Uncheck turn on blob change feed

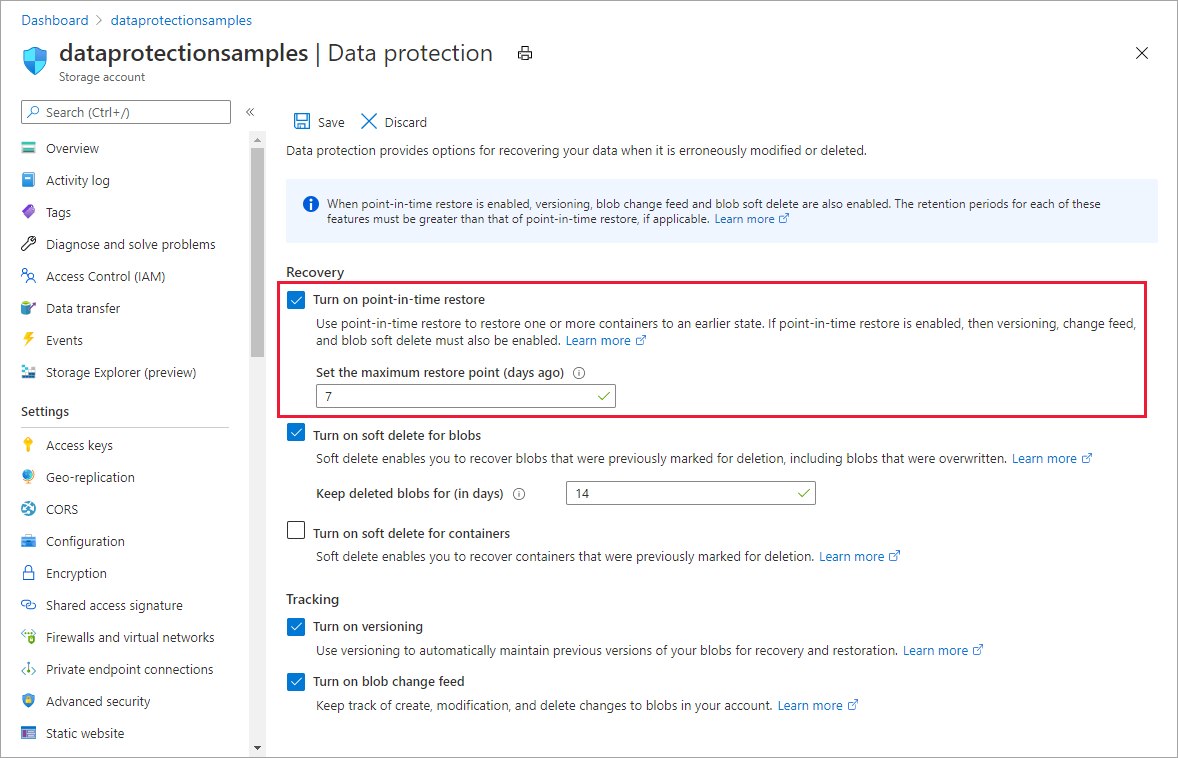296,681
